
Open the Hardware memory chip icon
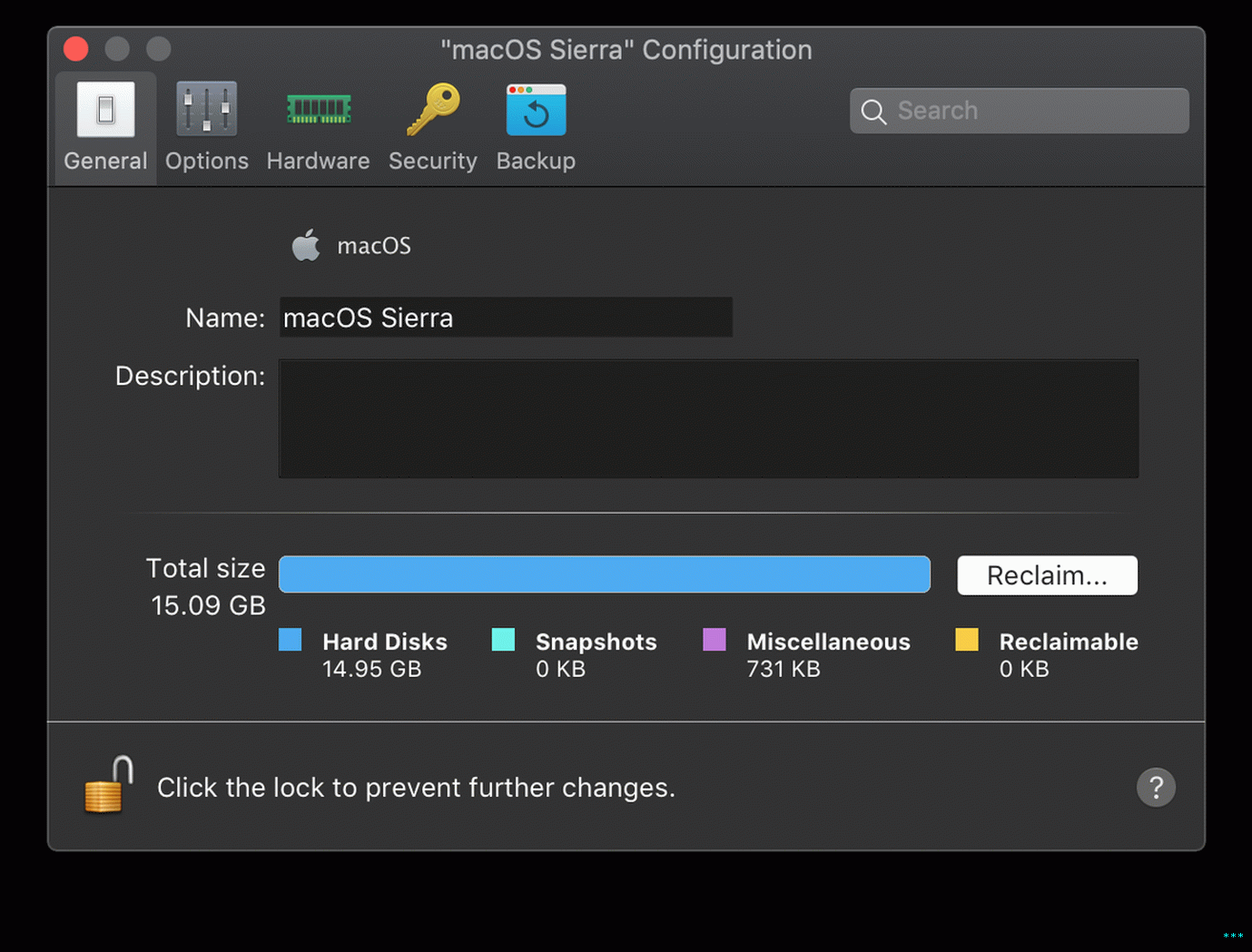(x=319, y=110)
